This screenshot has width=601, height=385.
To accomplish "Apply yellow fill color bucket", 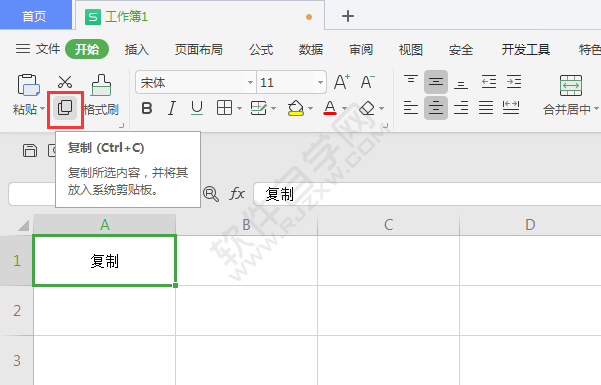I will 296,108.
